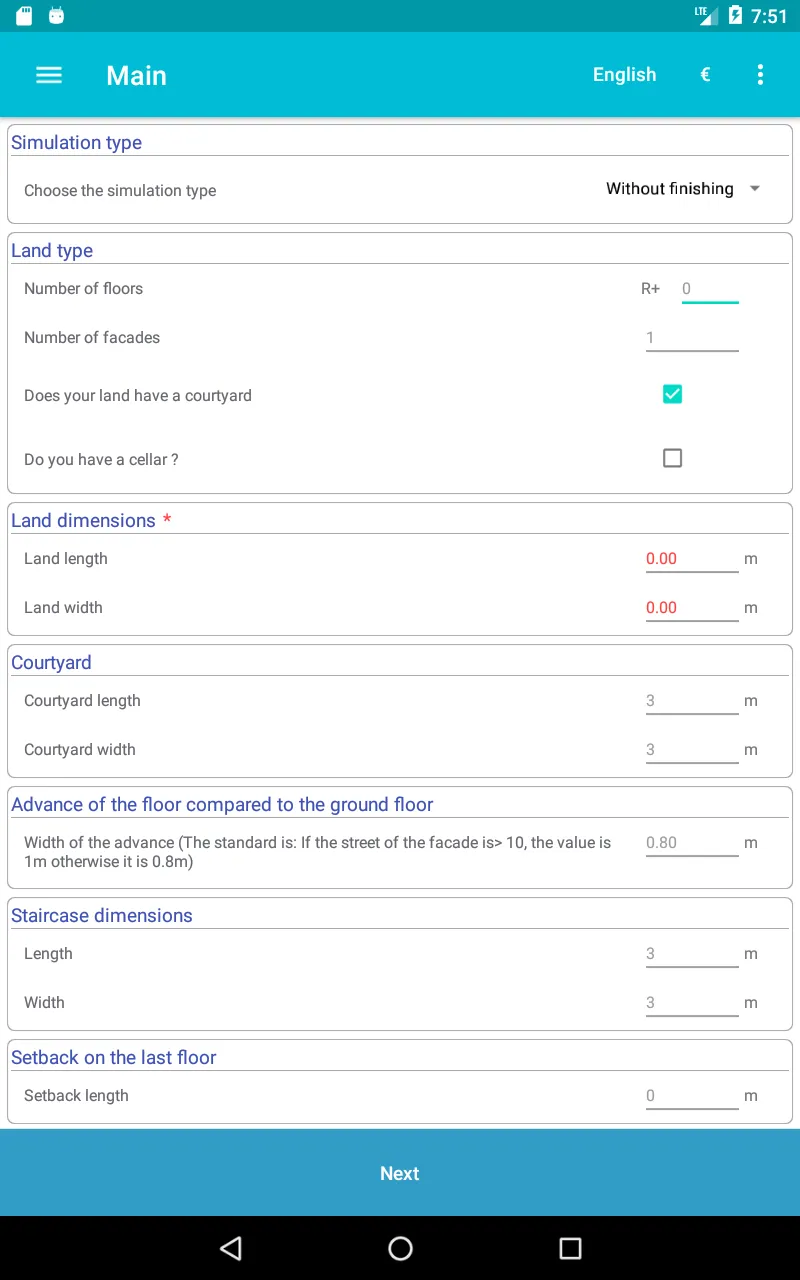
Task: Click the R+ prefix label
Action: [x=651, y=289]
